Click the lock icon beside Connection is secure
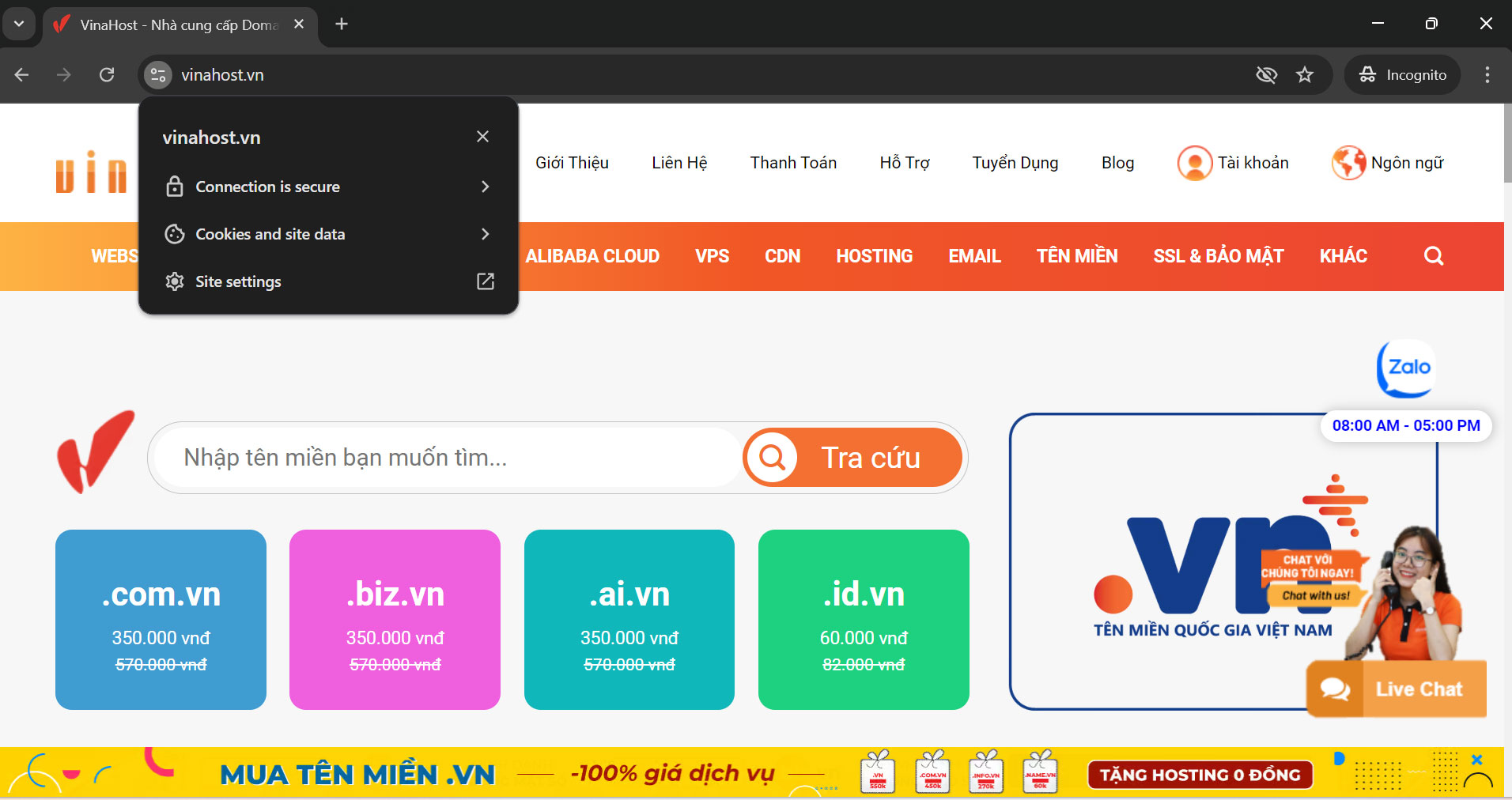Viewport: 1512px width, 800px height. [x=175, y=187]
